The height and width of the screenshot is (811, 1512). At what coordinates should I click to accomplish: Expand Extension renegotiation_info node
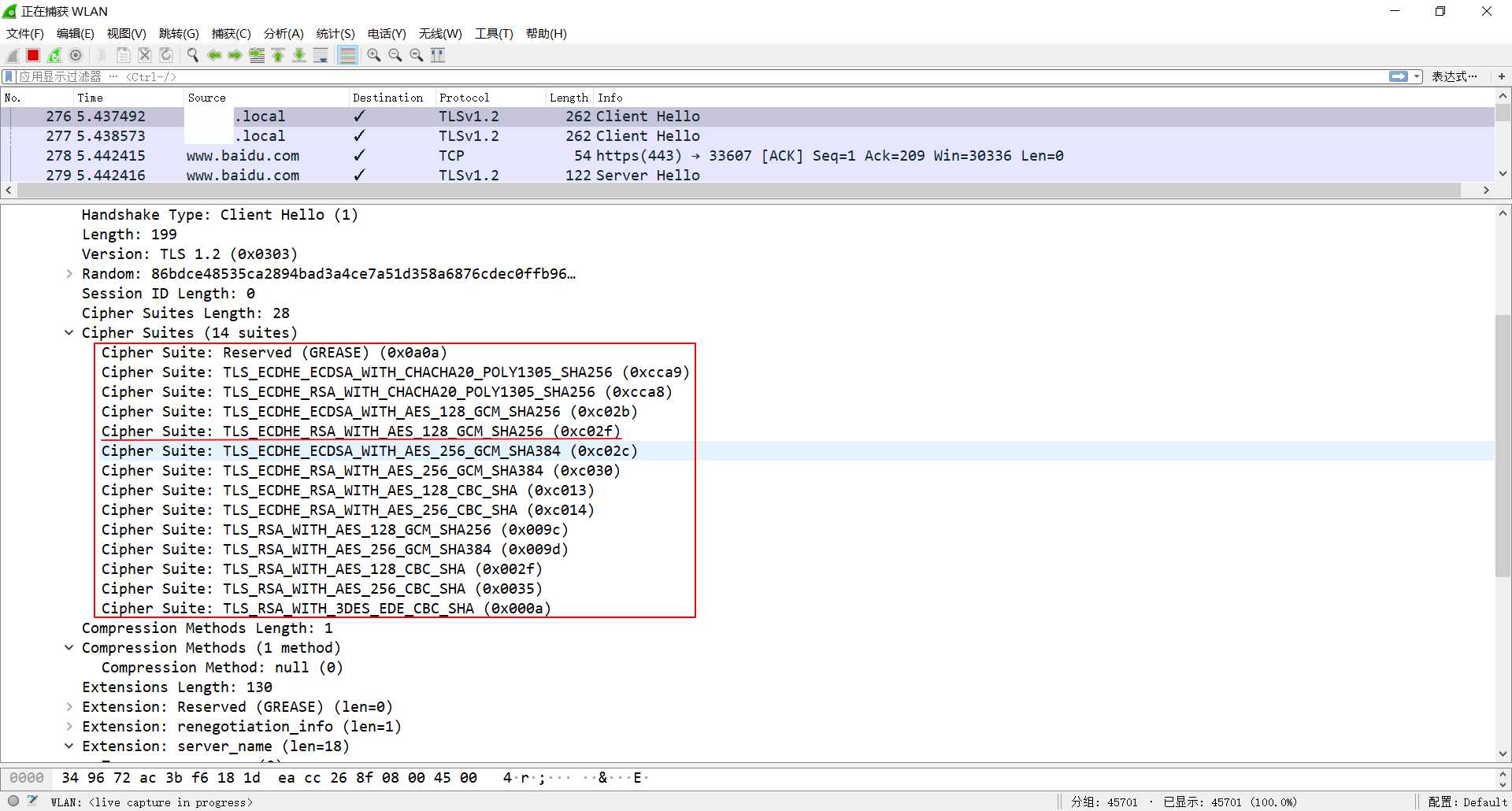pos(69,727)
